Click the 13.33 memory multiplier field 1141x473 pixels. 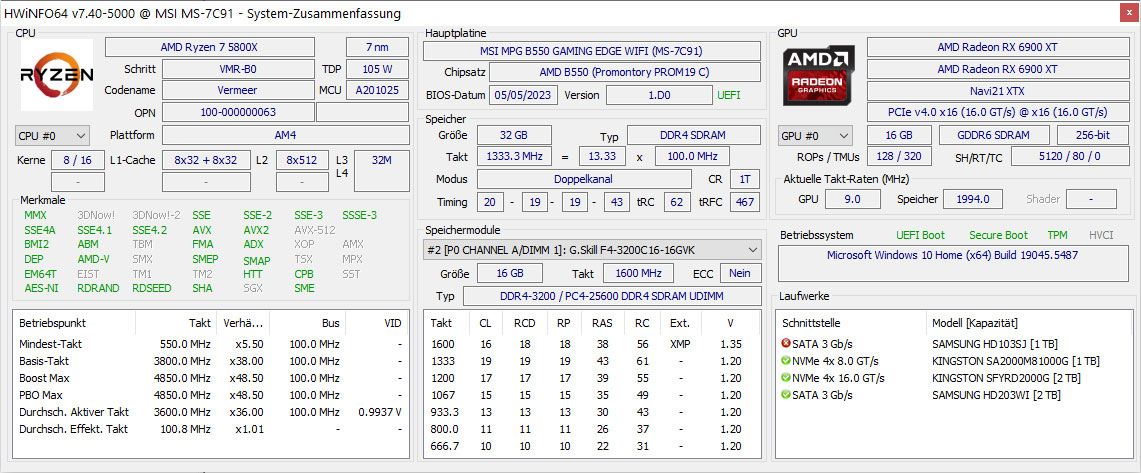(x=602, y=156)
